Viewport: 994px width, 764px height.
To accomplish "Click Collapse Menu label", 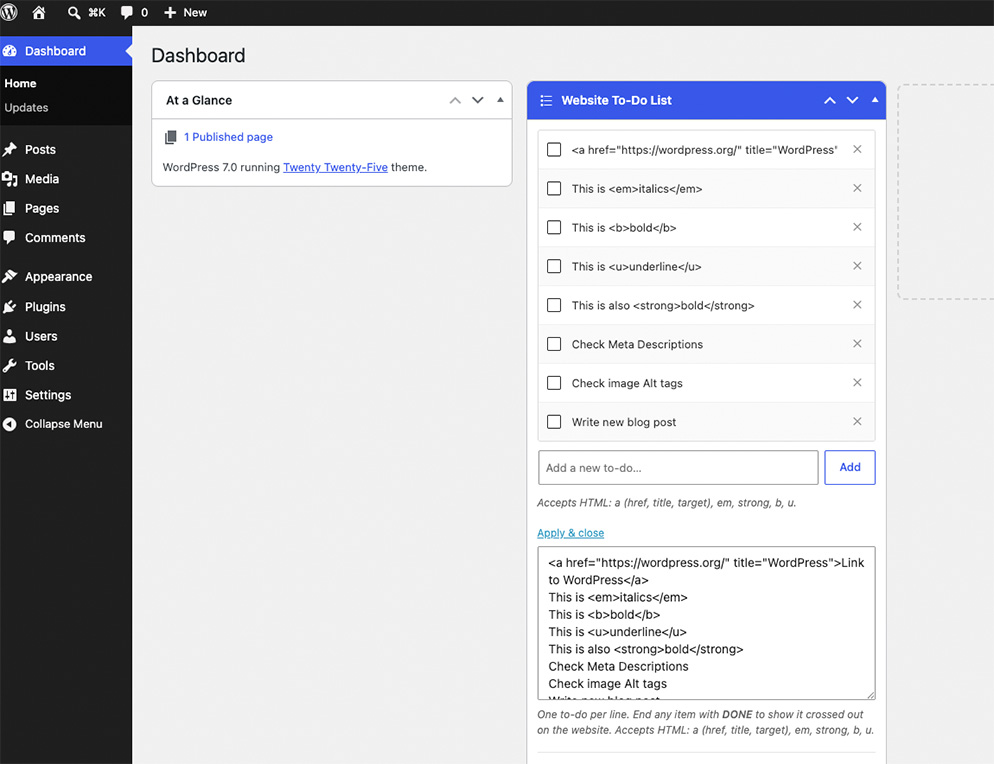I will [x=63, y=424].
